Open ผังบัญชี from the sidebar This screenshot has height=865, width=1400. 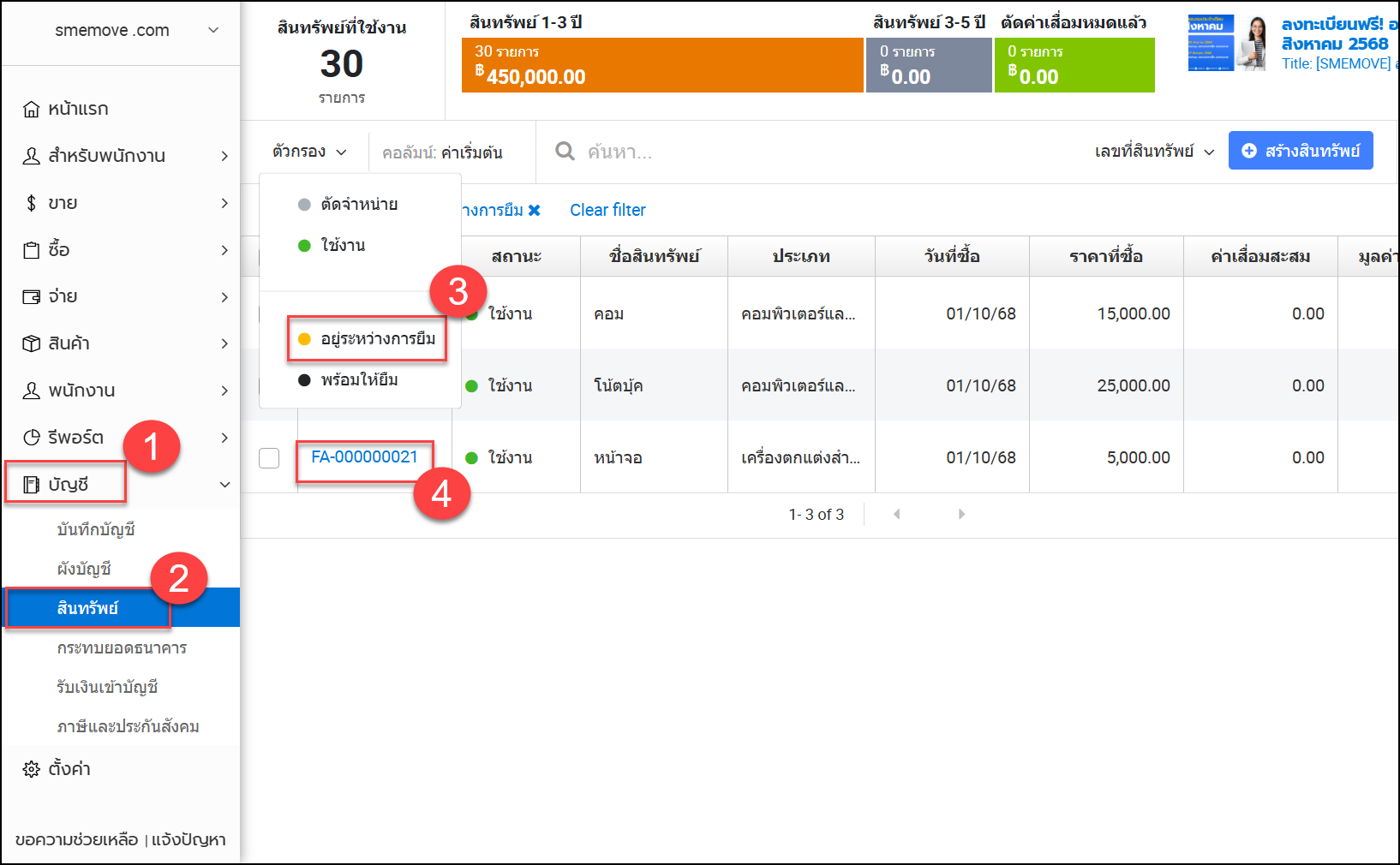[x=84, y=569]
